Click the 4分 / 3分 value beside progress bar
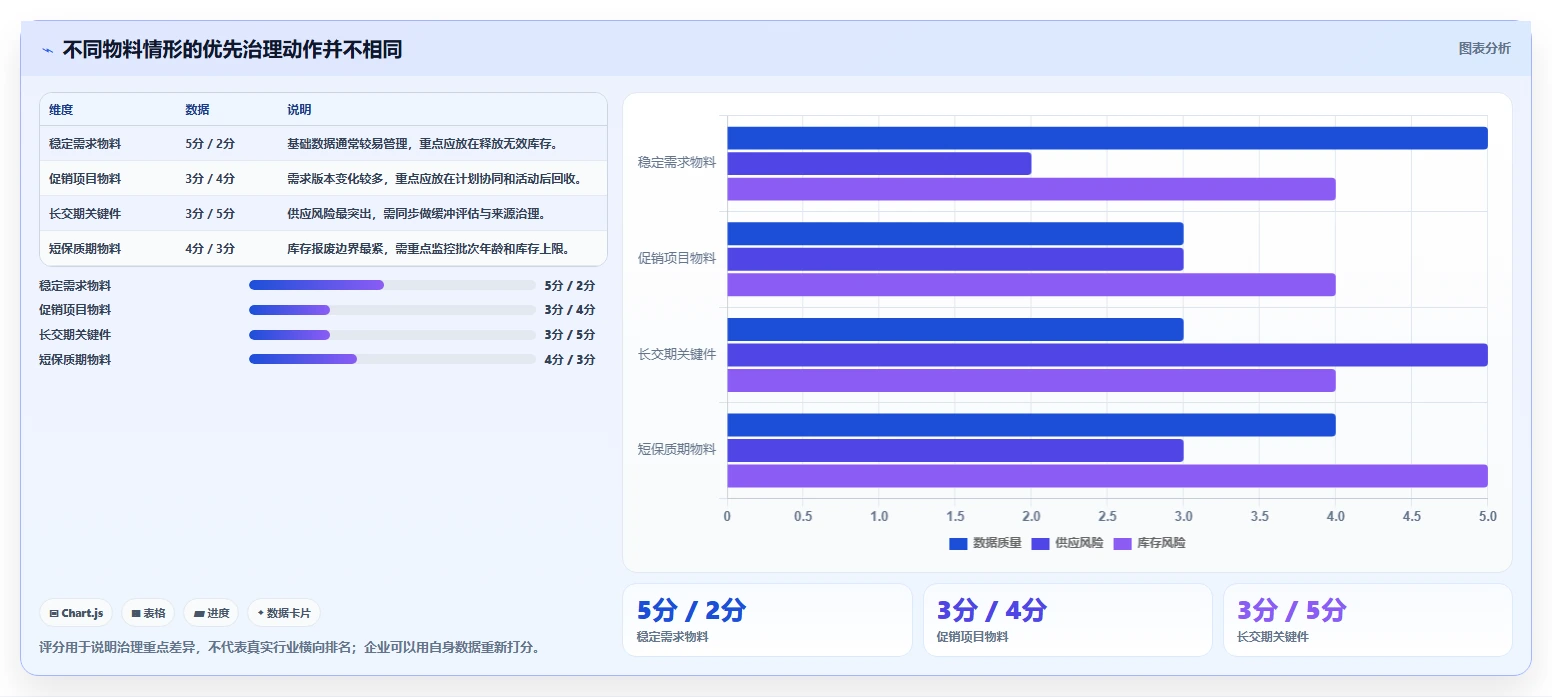This screenshot has width=1552, height=697. [x=570, y=360]
